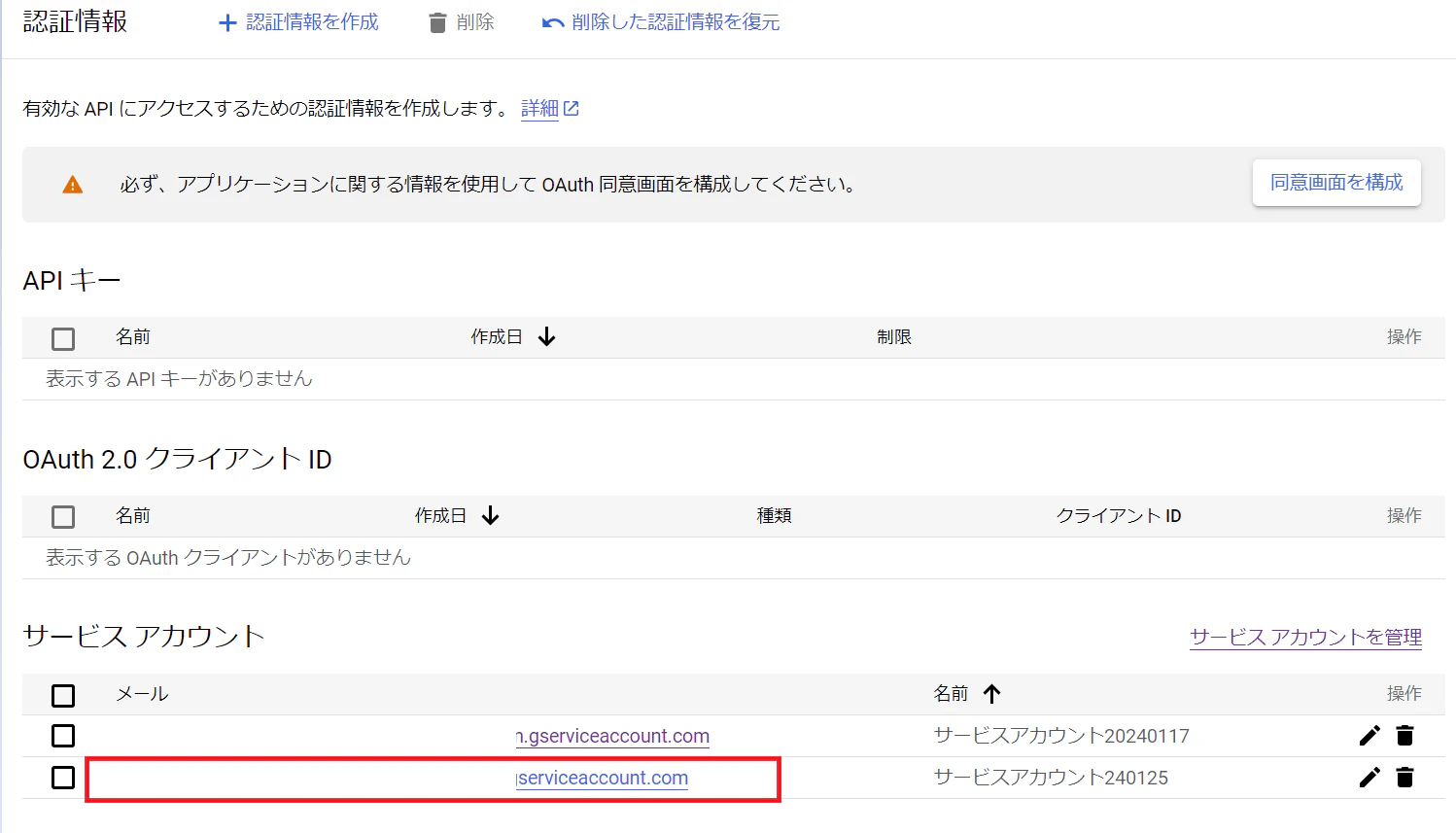Click the plus icon for 認証情報を作成

click(x=227, y=22)
